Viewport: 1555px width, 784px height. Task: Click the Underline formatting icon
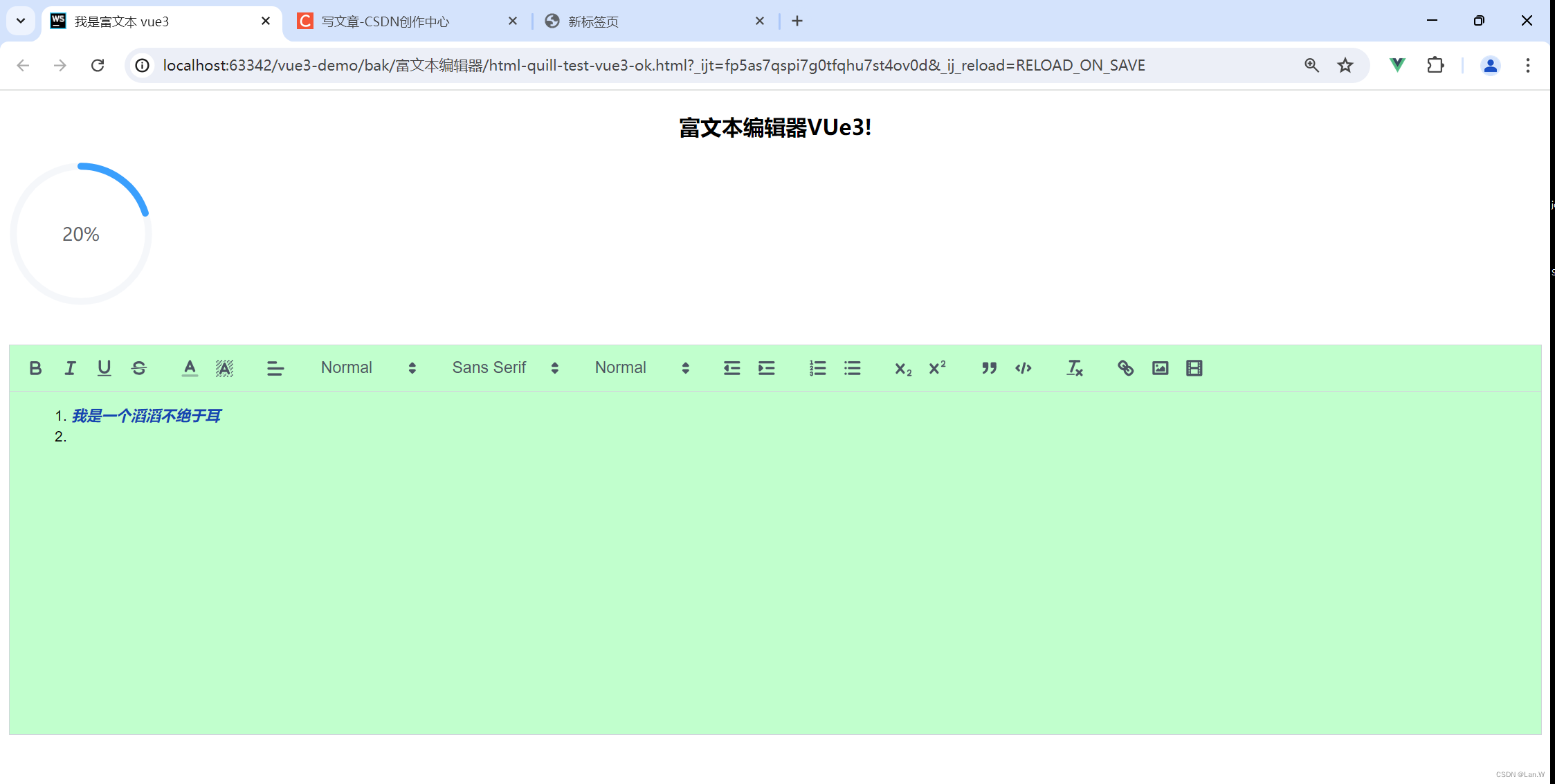pos(104,368)
